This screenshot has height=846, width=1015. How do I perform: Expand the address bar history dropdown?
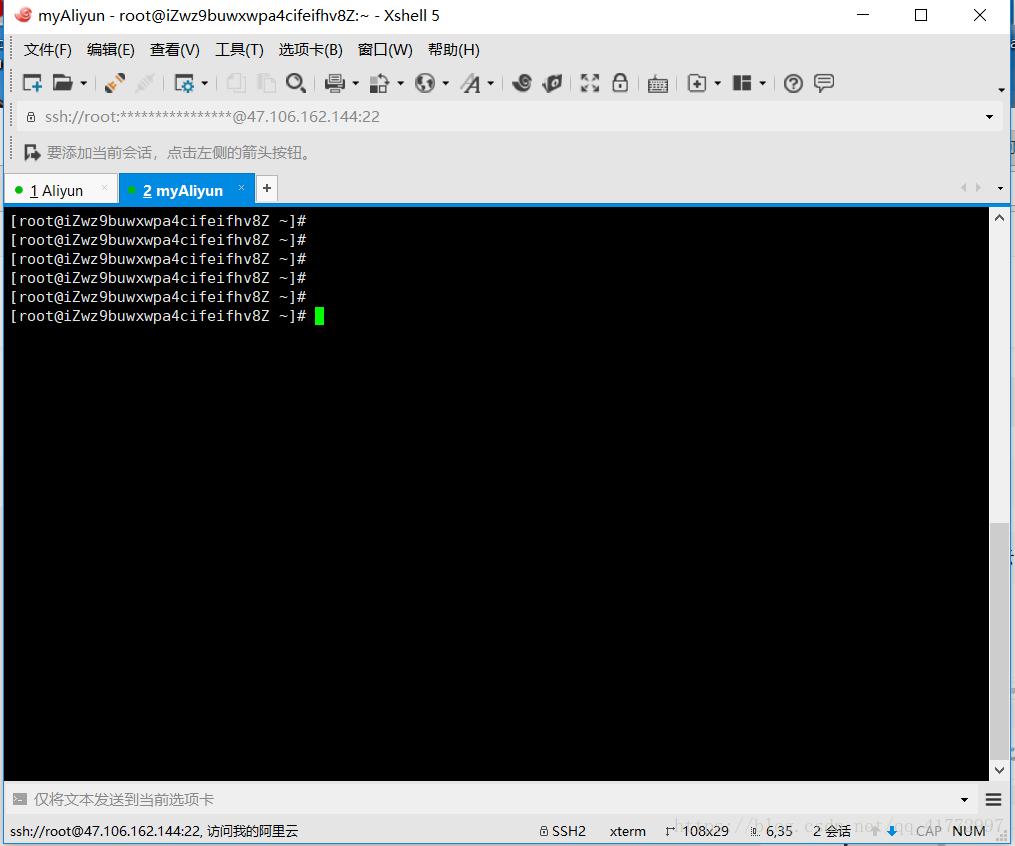(x=989, y=117)
